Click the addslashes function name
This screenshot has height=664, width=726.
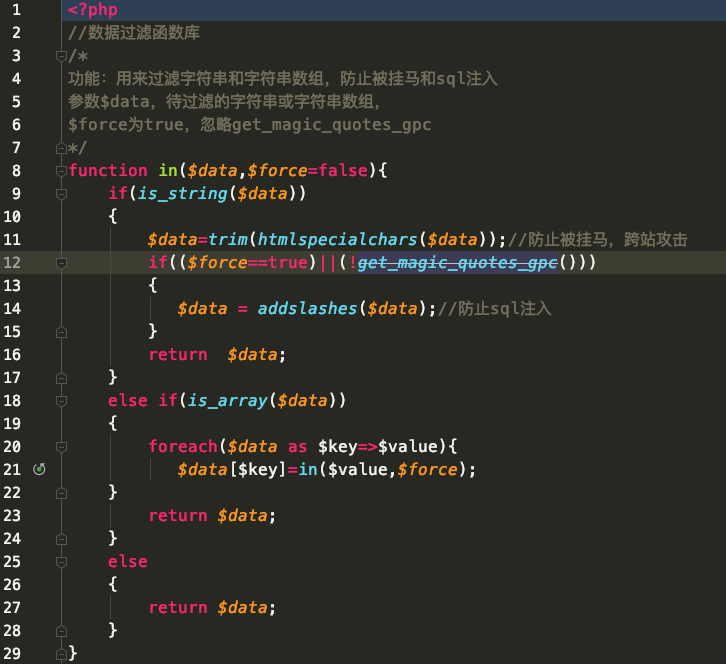[307, 308]
